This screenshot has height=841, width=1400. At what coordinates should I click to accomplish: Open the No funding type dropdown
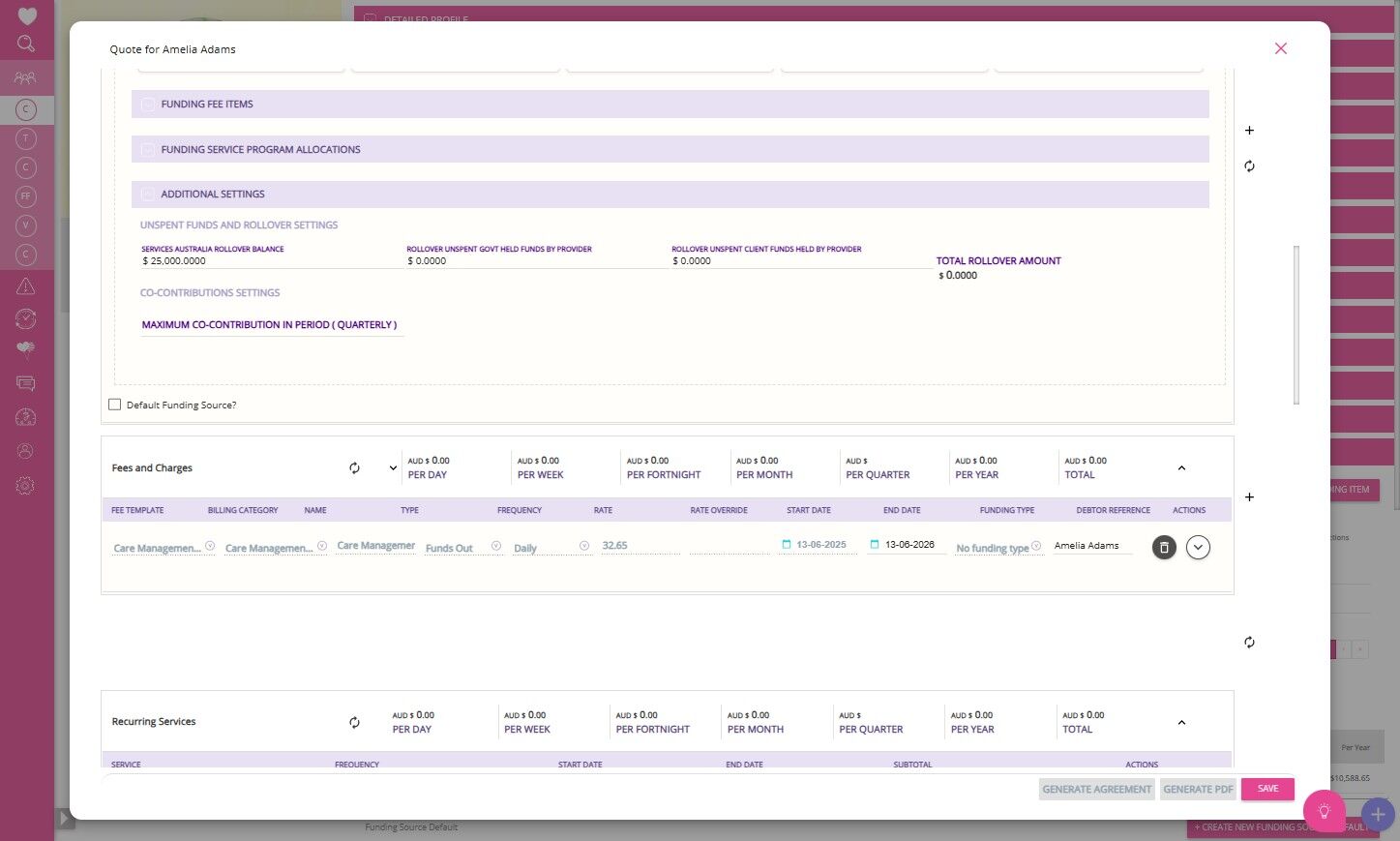click(998, 548)
